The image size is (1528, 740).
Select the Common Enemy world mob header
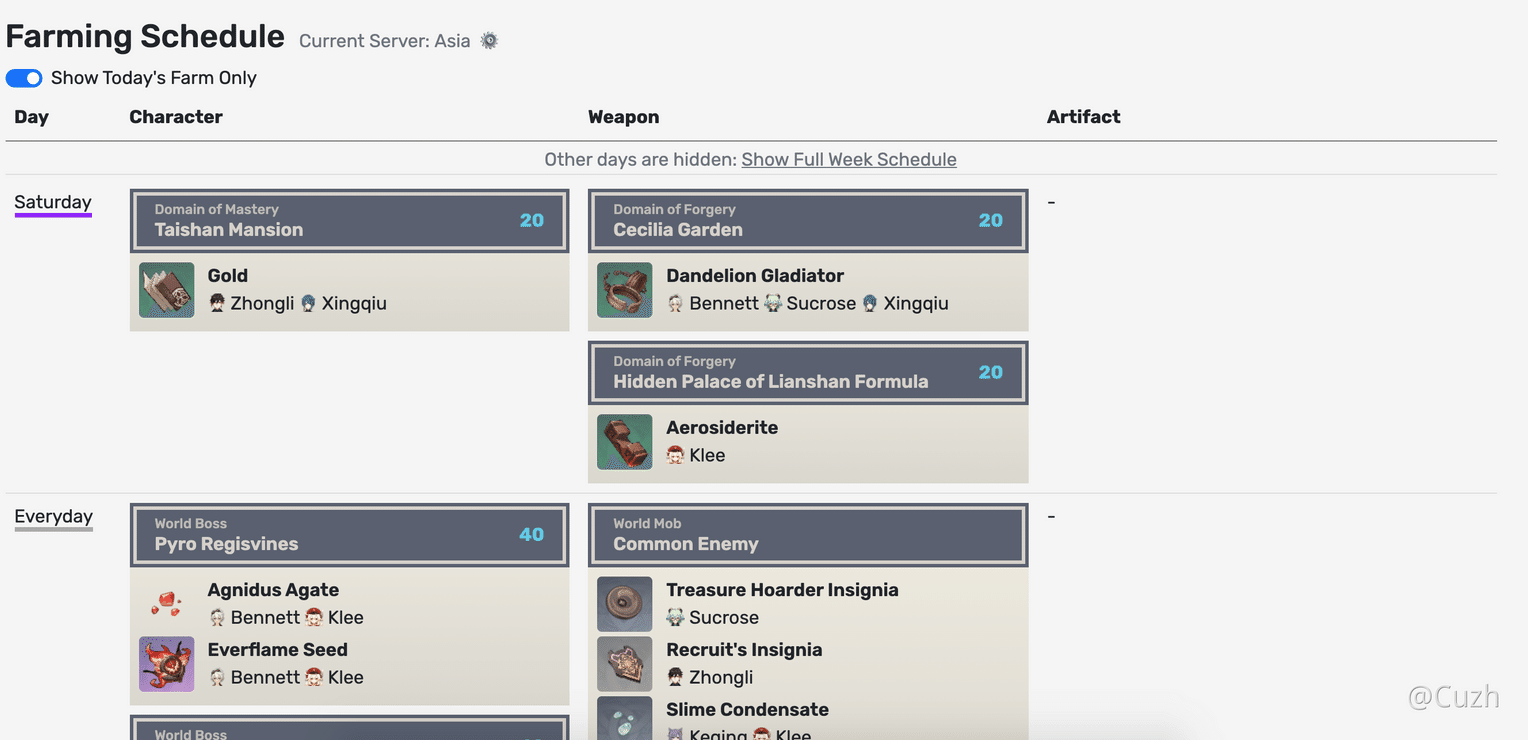[x=807, y=535]
